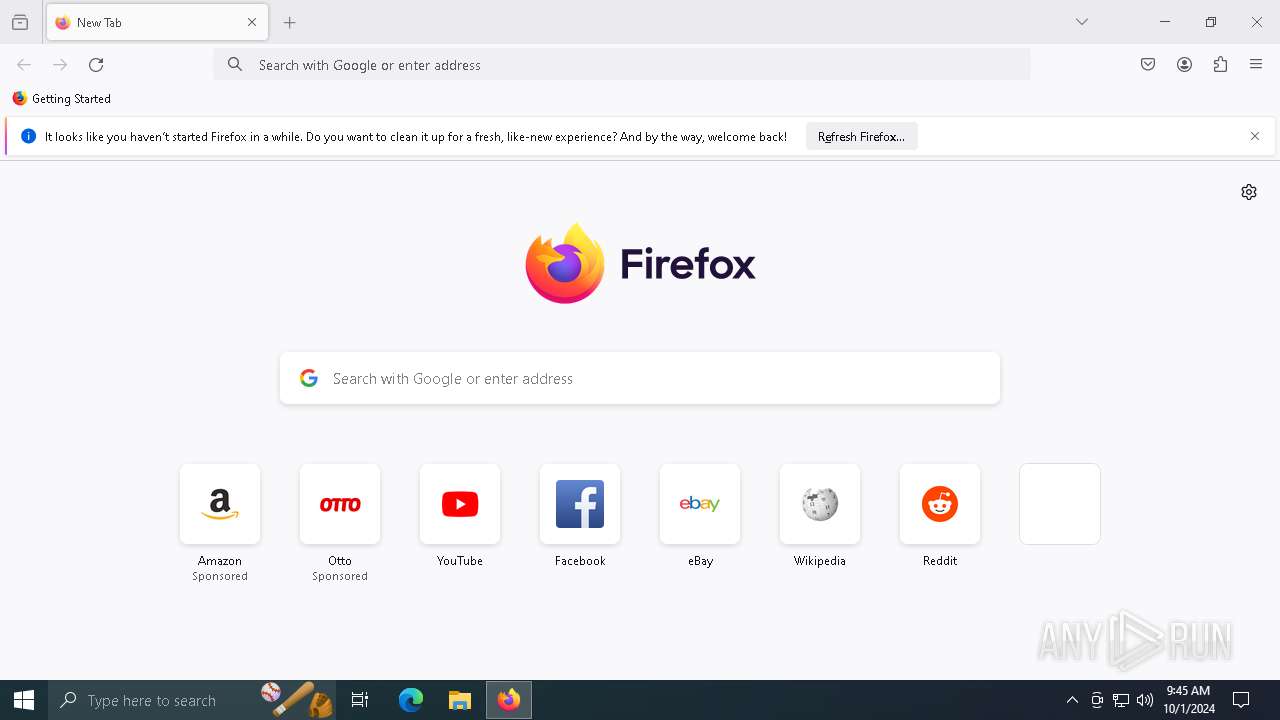Open a new tab with plus button

[x=290, y=22]
